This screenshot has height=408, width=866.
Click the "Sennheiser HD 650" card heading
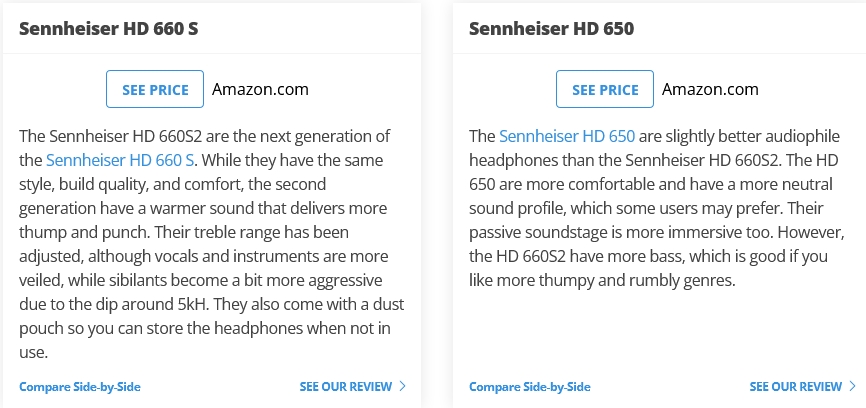pyautogui.click(x=551, y=28)
